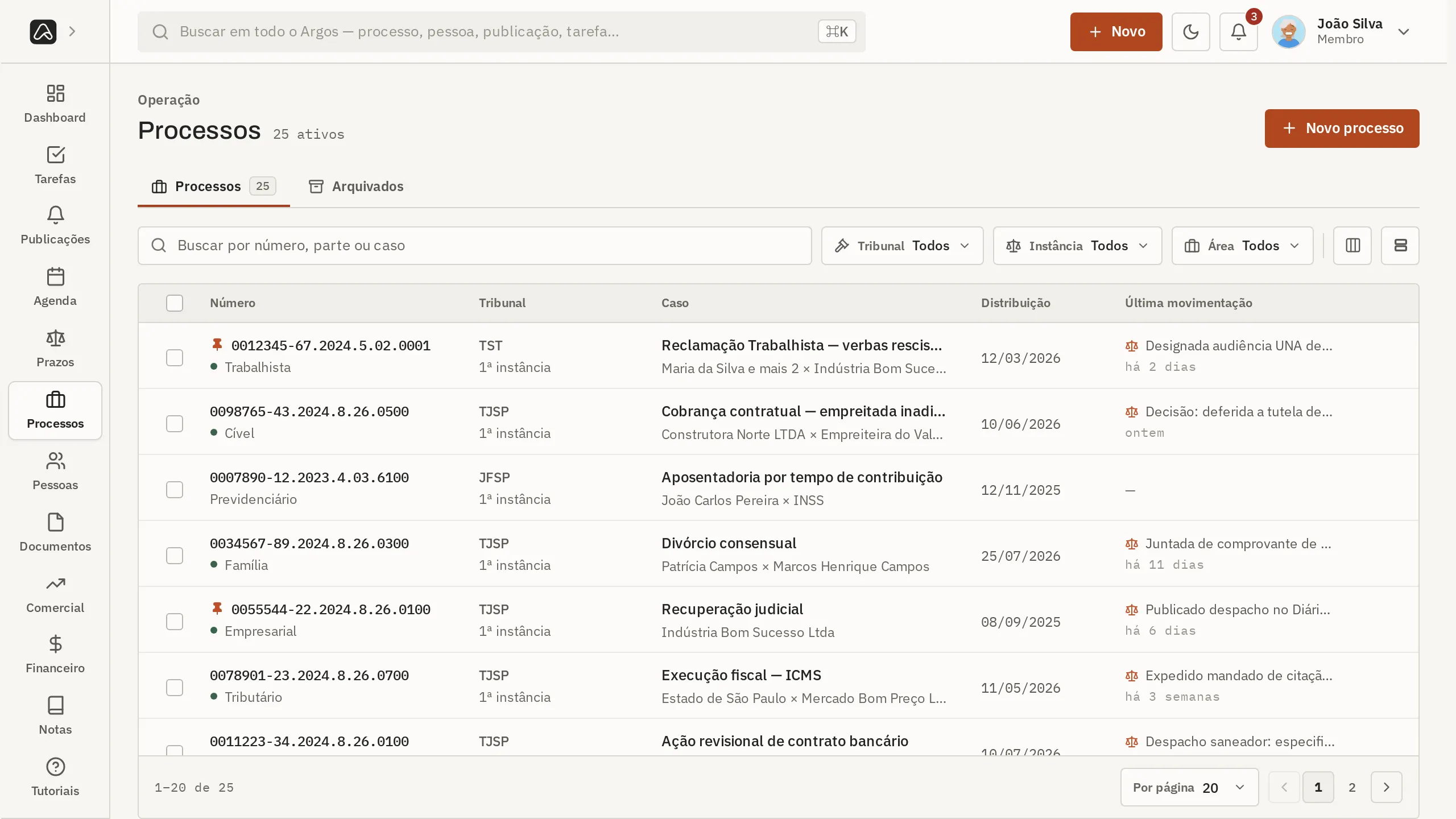Open the Dashboard sidebar icon
This screenshot has height=819, width=1456.
coord(55,93)
